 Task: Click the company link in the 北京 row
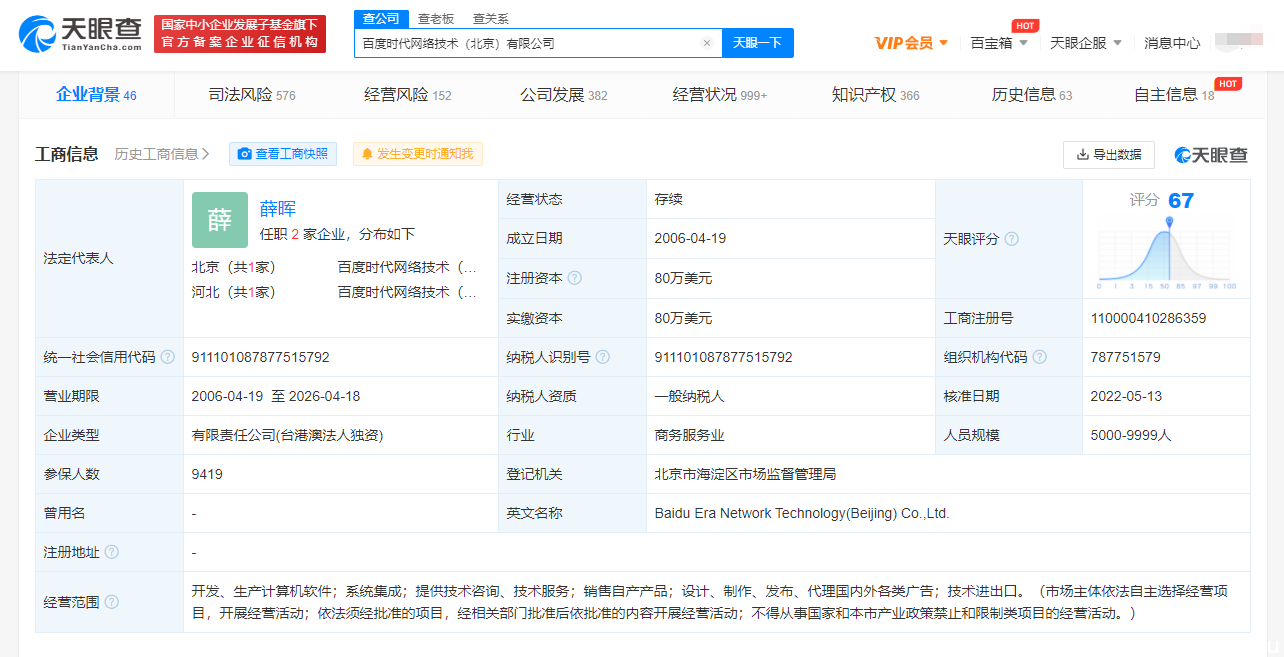click(x=407, y=267)
